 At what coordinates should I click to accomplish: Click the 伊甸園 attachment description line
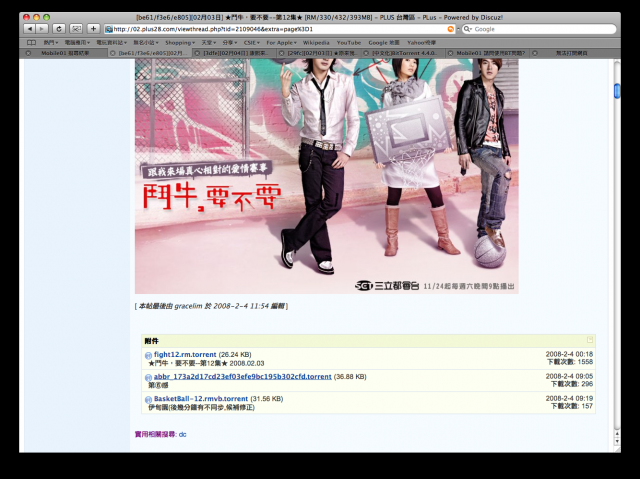tap(201, 407)
